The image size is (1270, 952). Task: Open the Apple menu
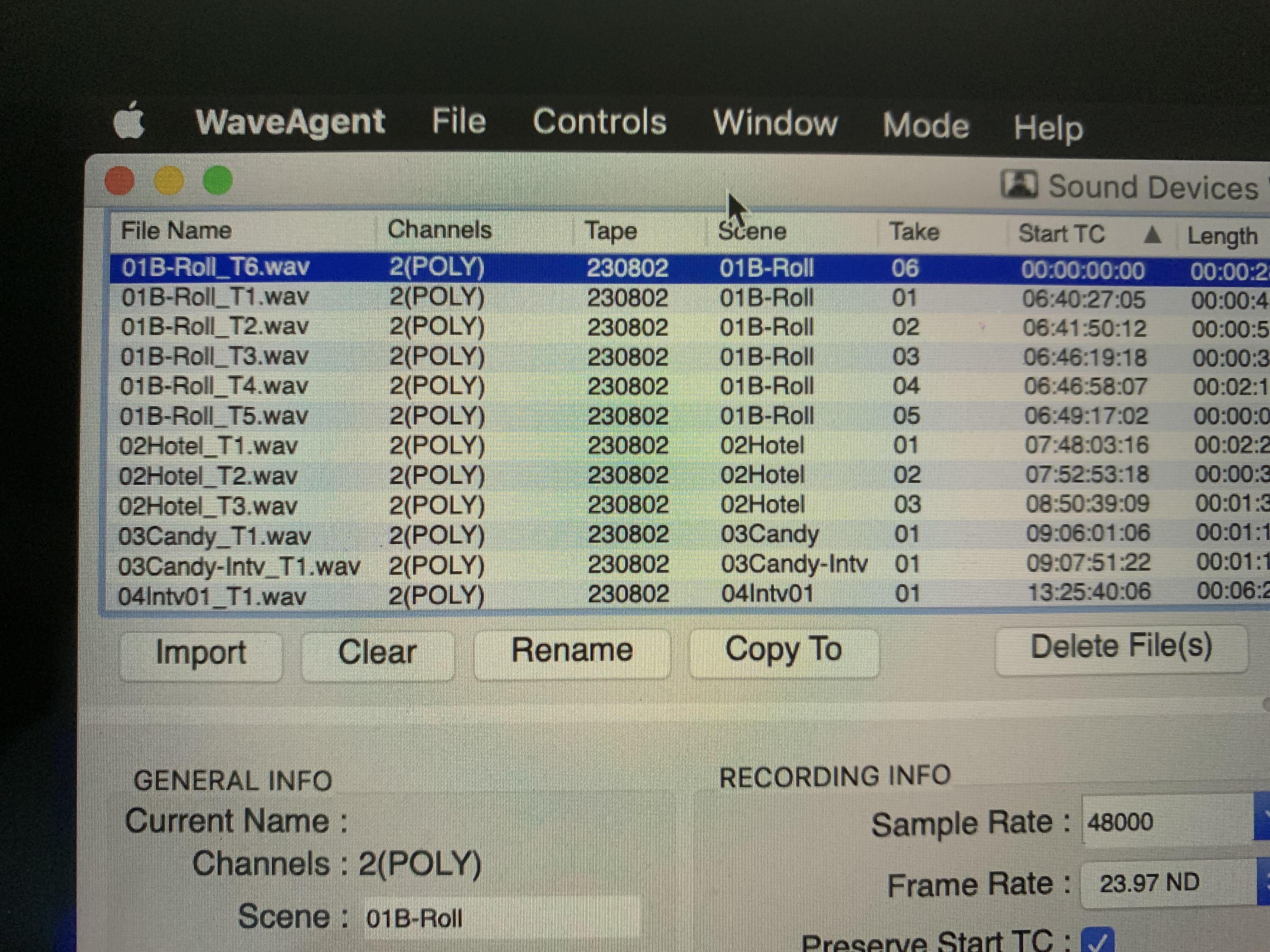coord(129,121)
